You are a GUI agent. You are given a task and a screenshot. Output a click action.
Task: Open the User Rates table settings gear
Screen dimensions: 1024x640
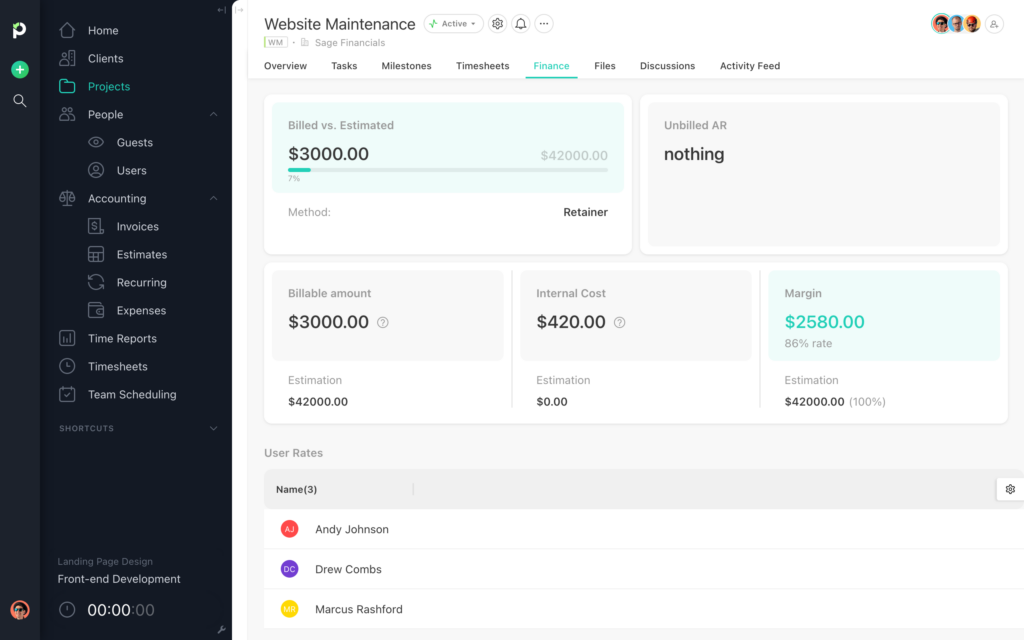(x=1010, y=489)
